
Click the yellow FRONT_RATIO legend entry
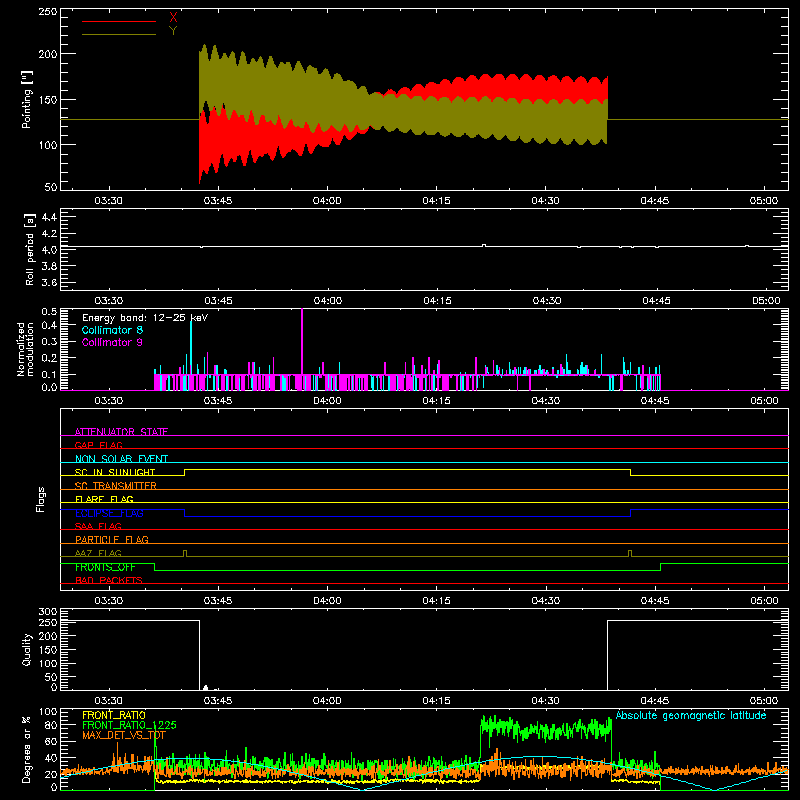coord(114,715)
